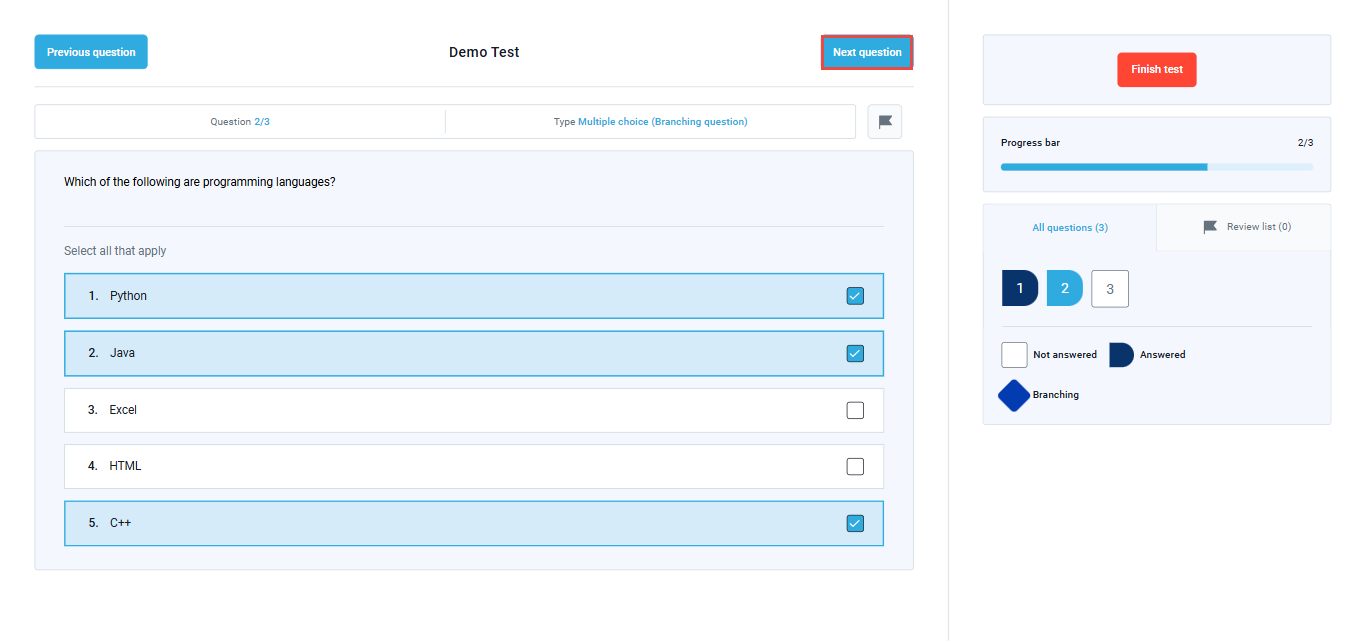Click the 2/3 progress counter
The width and height of the screenshot is (1366, 641).
coord(1305,143)
